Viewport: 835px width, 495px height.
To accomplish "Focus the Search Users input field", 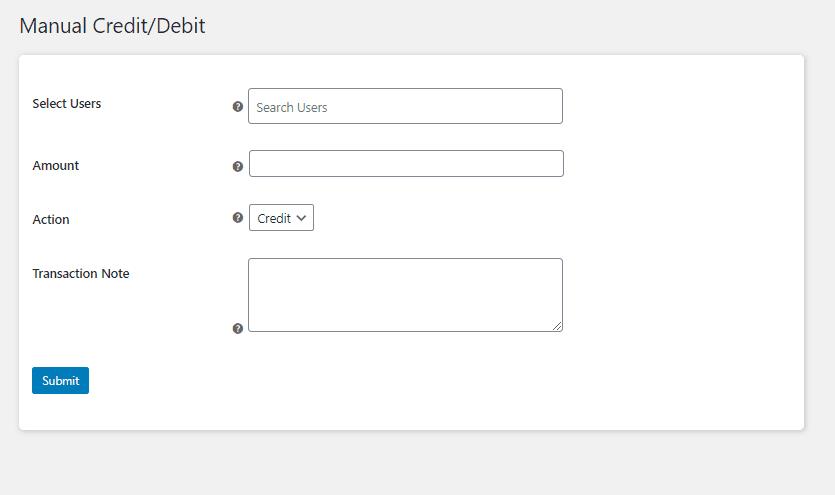I will (405, 106).
